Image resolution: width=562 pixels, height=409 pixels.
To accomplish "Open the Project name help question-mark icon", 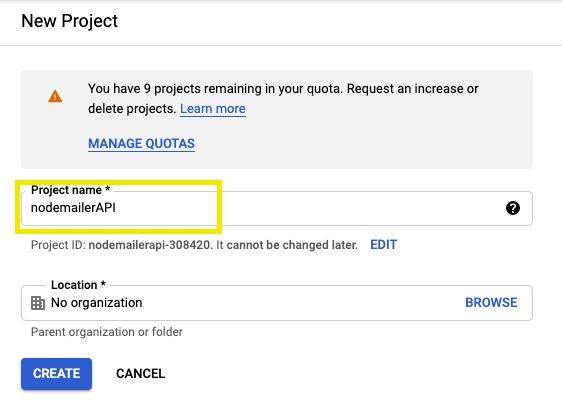I will (513, 208).
